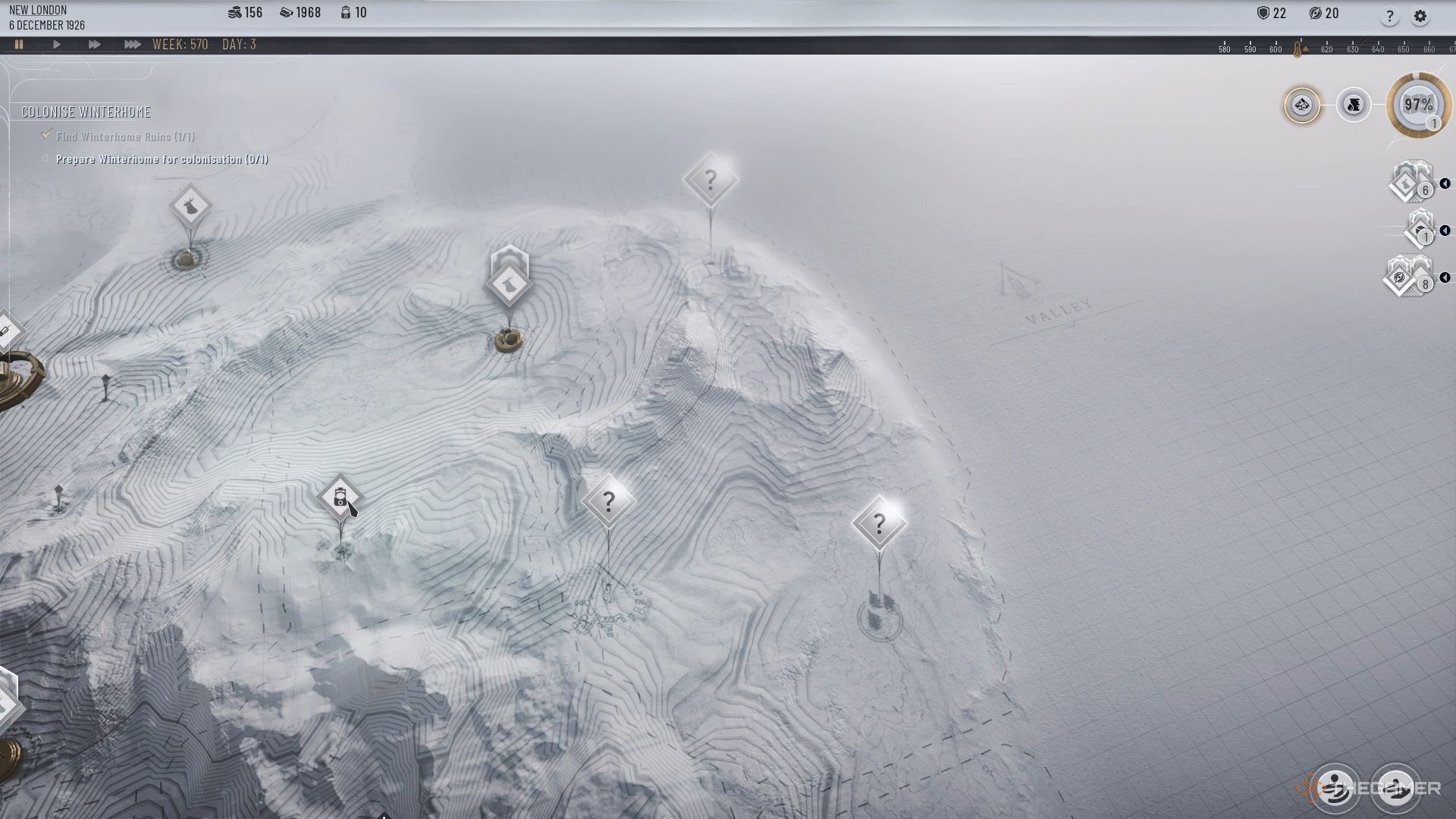Expand the arrow beside the stack of 6
1456x819 pixels.
tap(1445, 184)
